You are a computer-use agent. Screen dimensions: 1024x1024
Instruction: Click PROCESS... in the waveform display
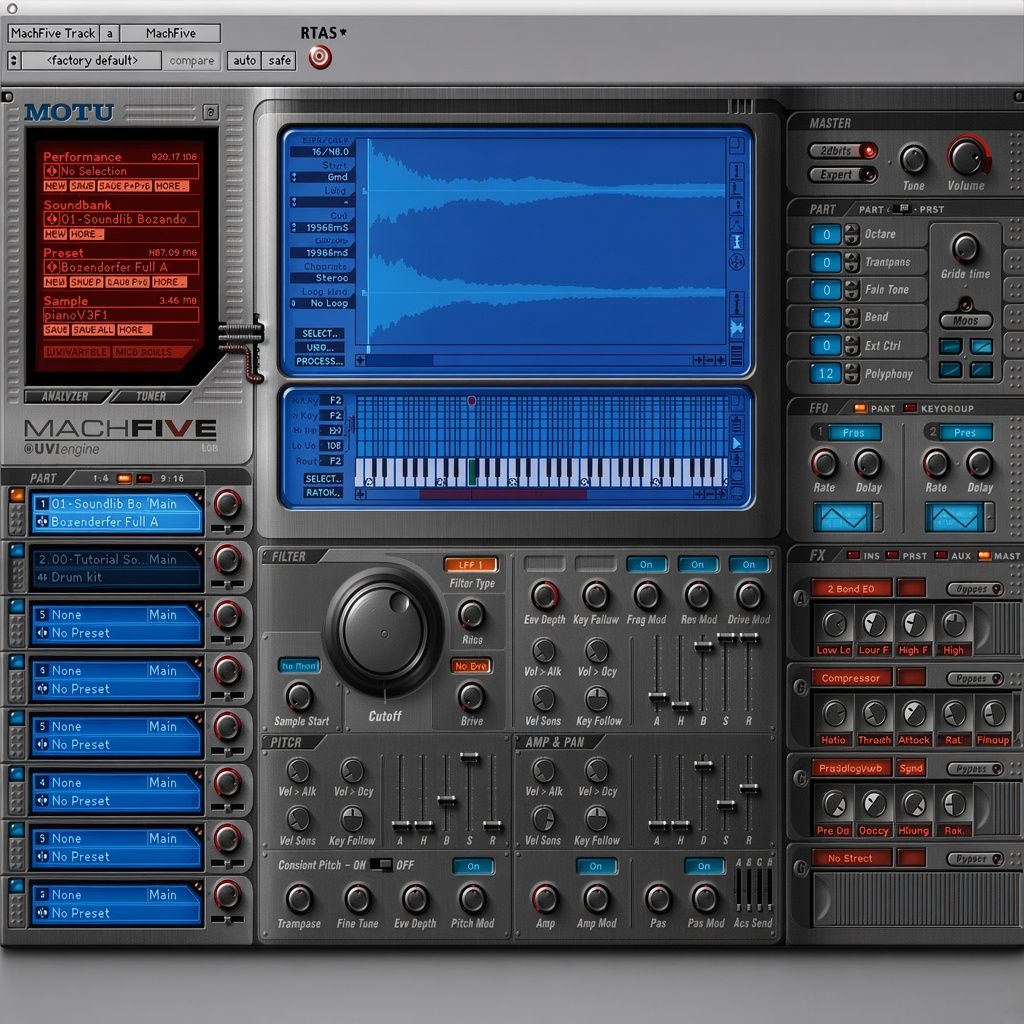click(319, 360)
